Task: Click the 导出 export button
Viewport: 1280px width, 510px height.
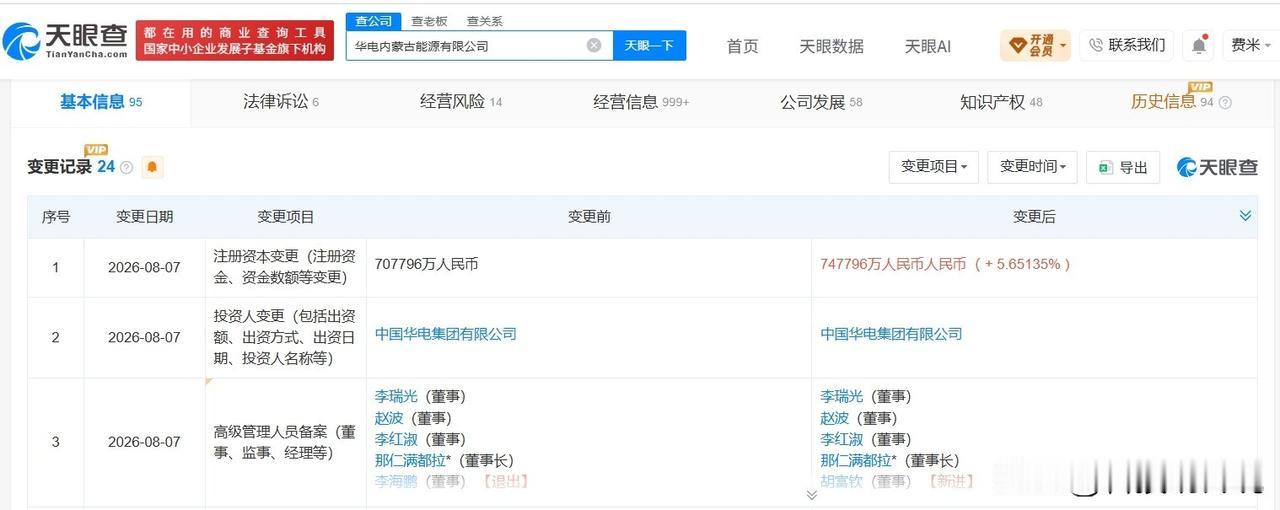Action: pyautogui.click(x=1123, y=167)
